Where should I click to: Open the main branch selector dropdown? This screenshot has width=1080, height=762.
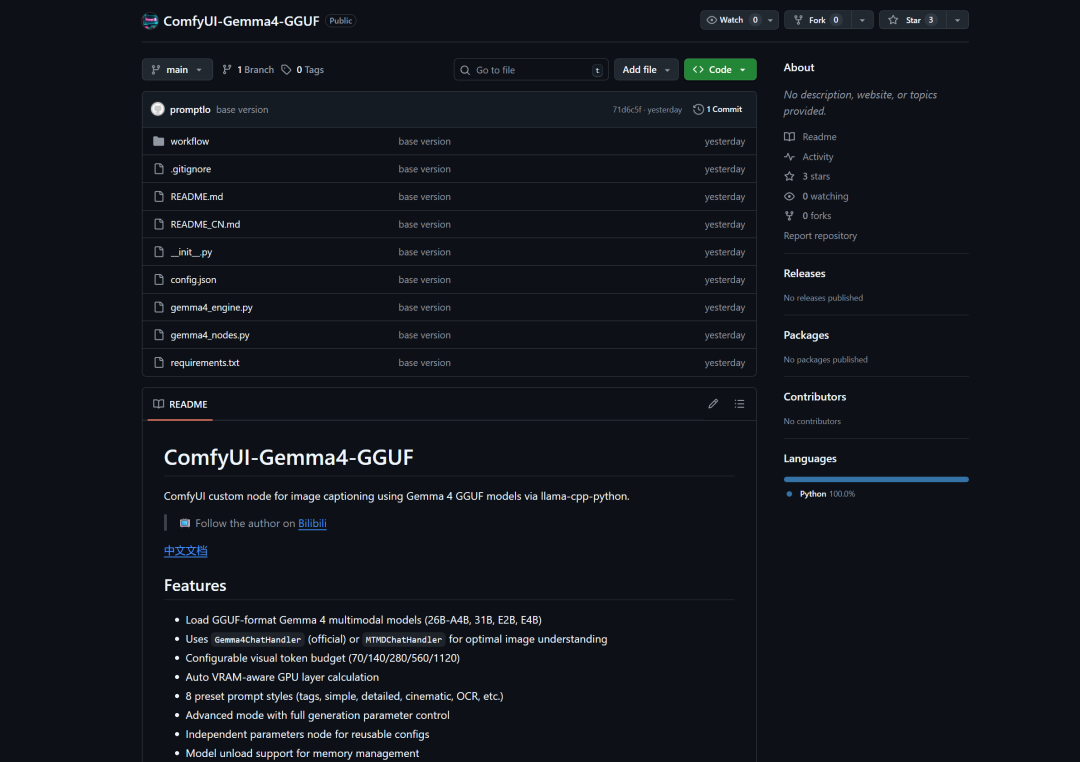point(177,70)
